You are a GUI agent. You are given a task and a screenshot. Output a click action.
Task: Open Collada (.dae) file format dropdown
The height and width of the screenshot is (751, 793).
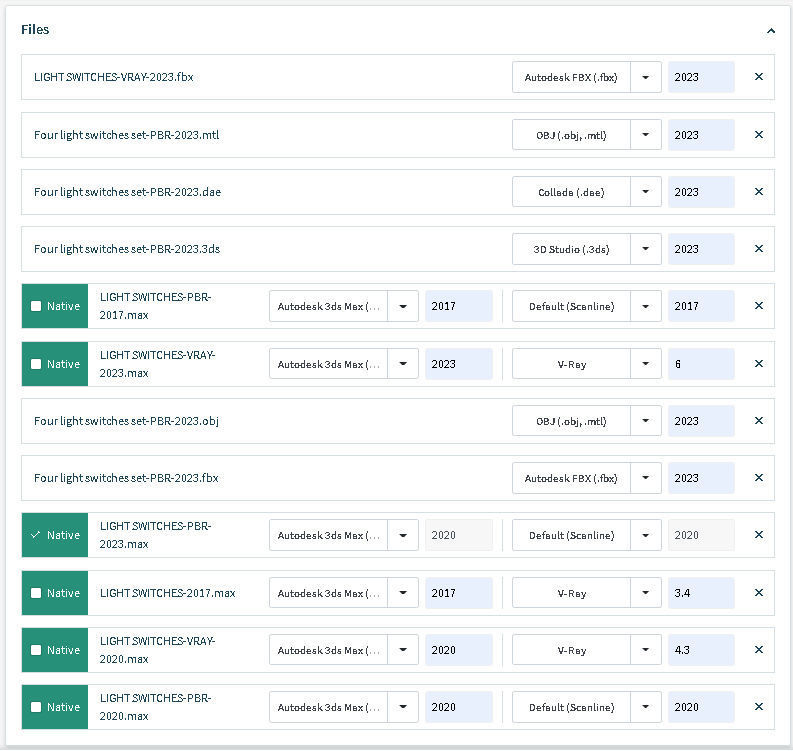click(646, 192)
